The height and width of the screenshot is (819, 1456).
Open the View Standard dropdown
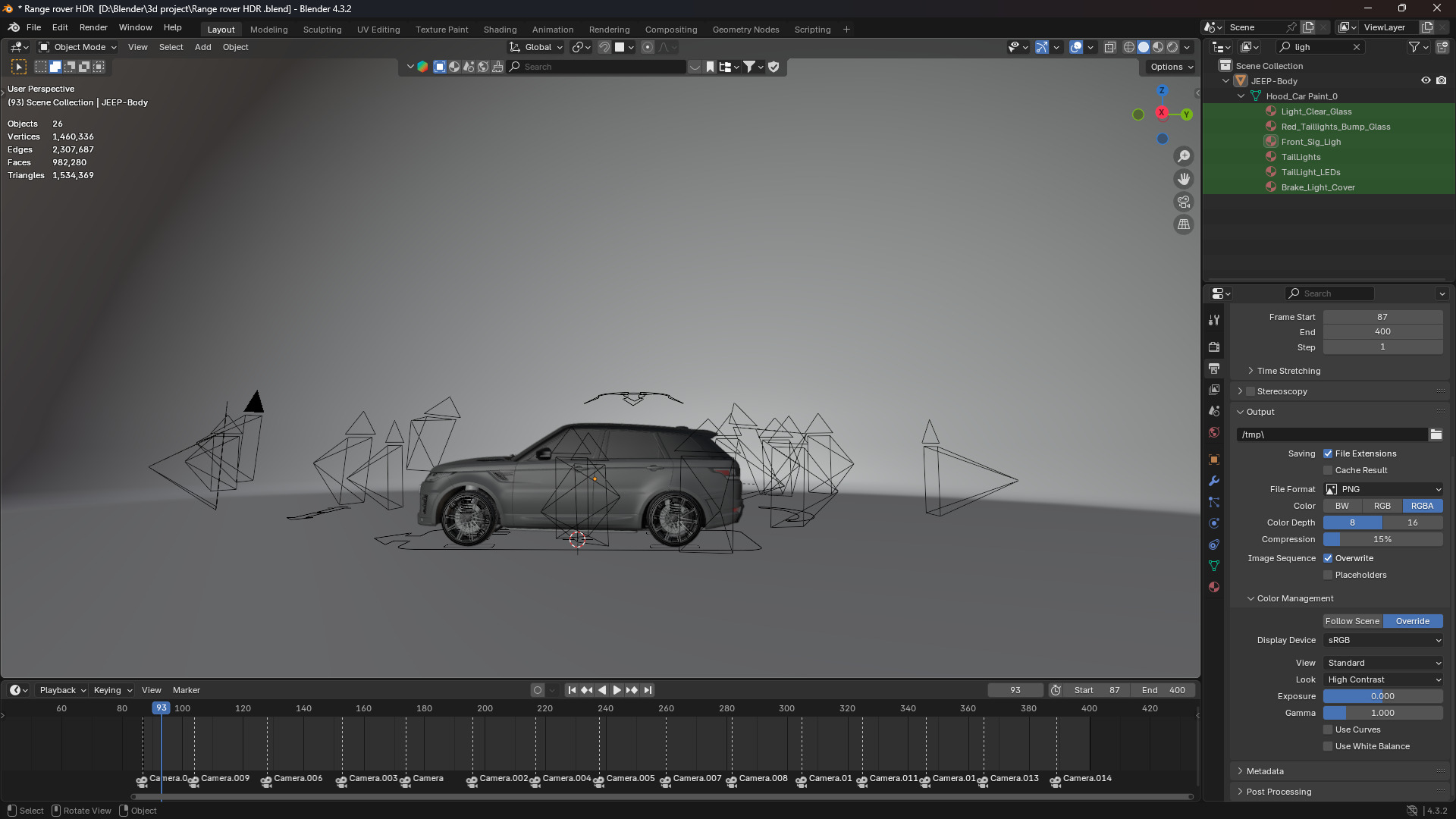tap(1383, 663)
